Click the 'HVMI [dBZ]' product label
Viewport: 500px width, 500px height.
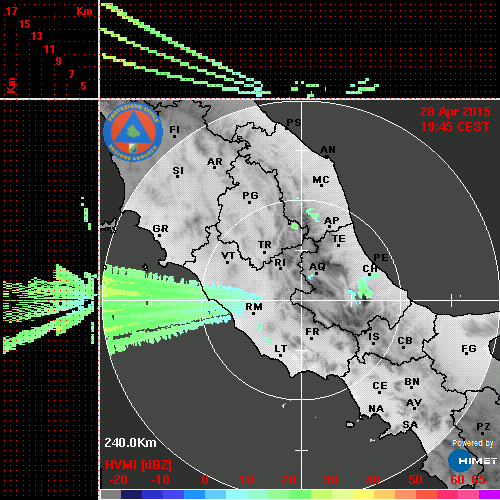click(138, 465)
